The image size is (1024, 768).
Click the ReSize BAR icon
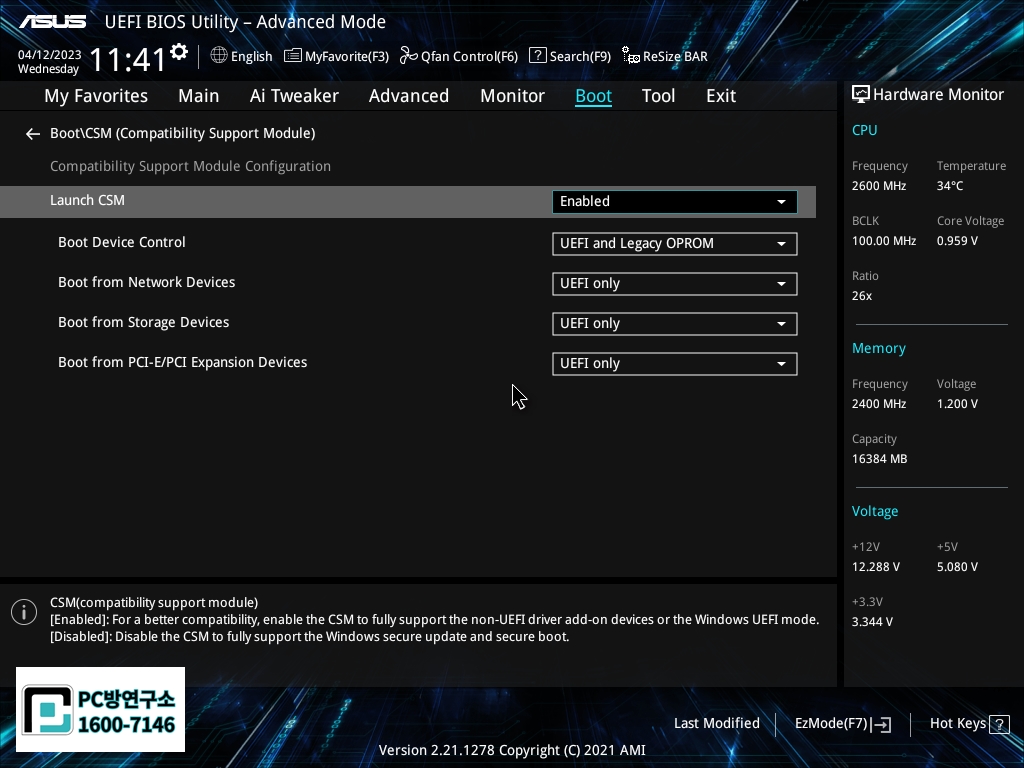coord(631,56)
